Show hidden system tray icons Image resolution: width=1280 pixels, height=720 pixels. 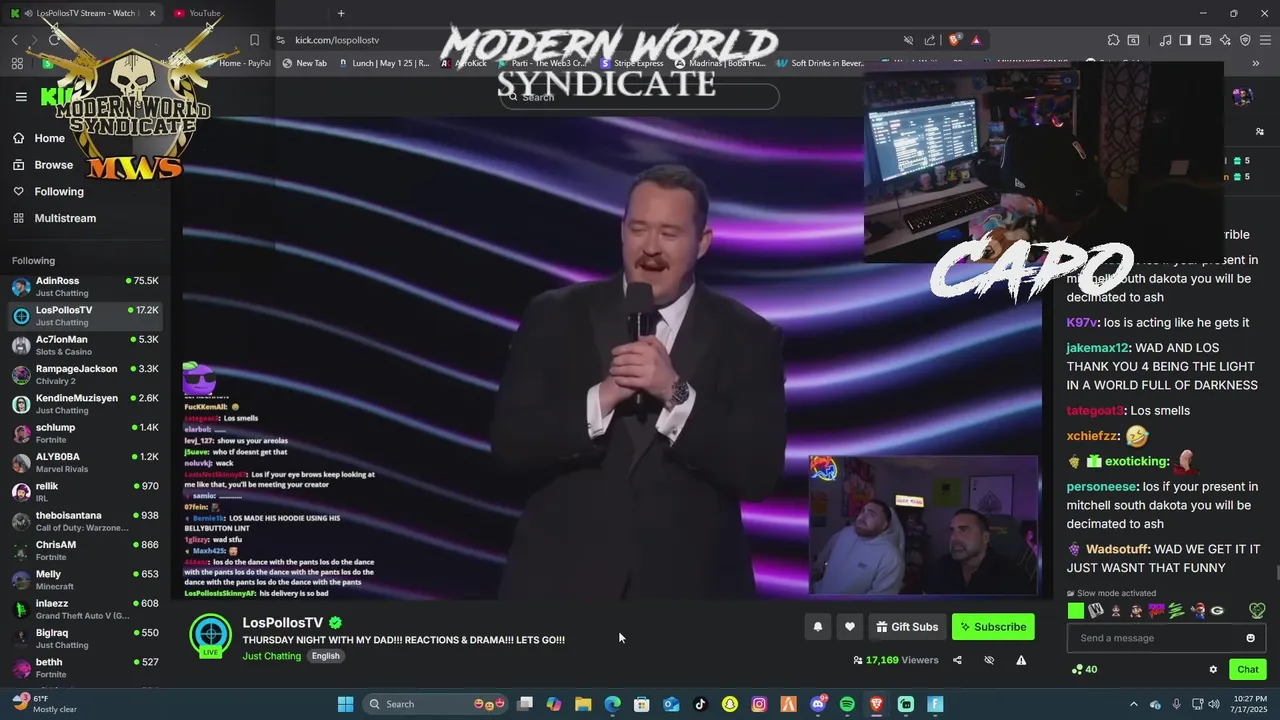[x=1133, y=704]
